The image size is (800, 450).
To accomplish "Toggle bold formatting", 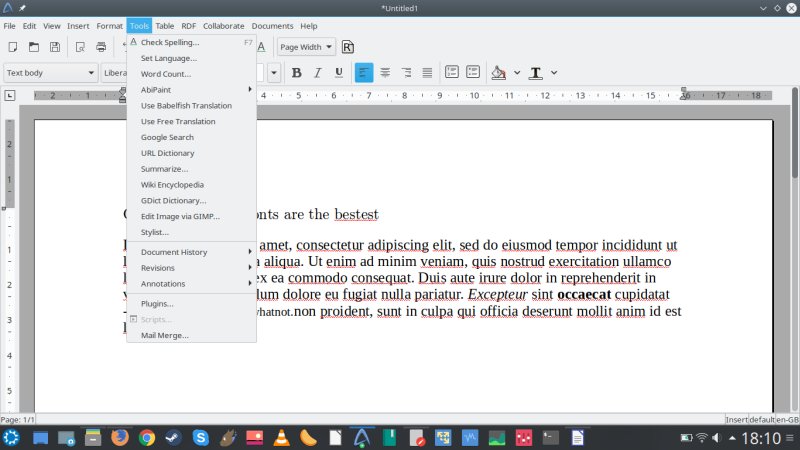I will [x=296, y=72].
